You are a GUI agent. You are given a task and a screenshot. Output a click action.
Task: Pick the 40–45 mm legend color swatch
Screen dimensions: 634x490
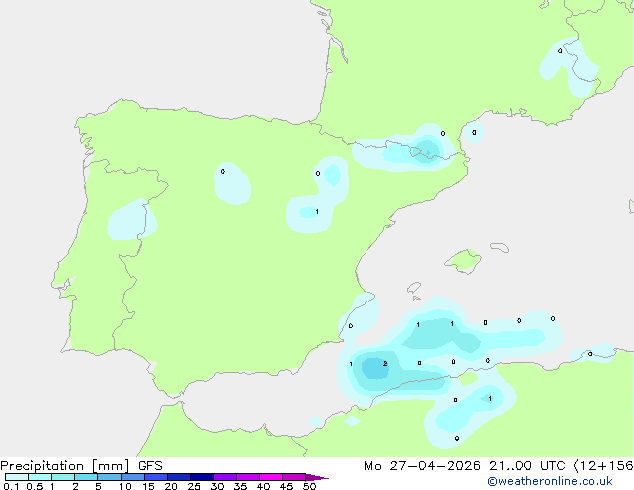click(271, 477)
